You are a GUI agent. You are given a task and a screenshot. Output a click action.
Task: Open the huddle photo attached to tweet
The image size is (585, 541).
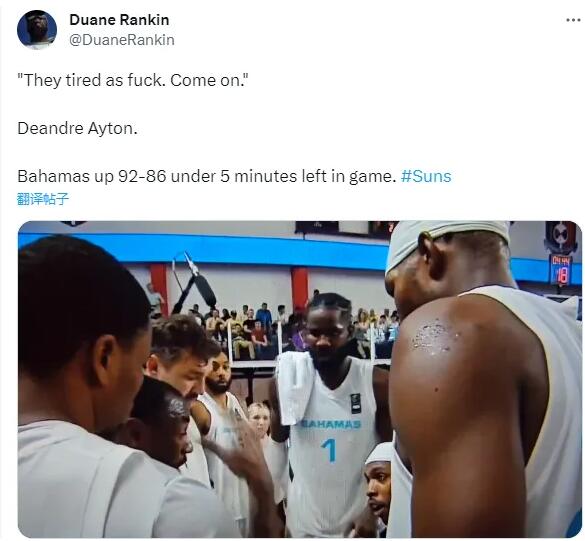300,379
